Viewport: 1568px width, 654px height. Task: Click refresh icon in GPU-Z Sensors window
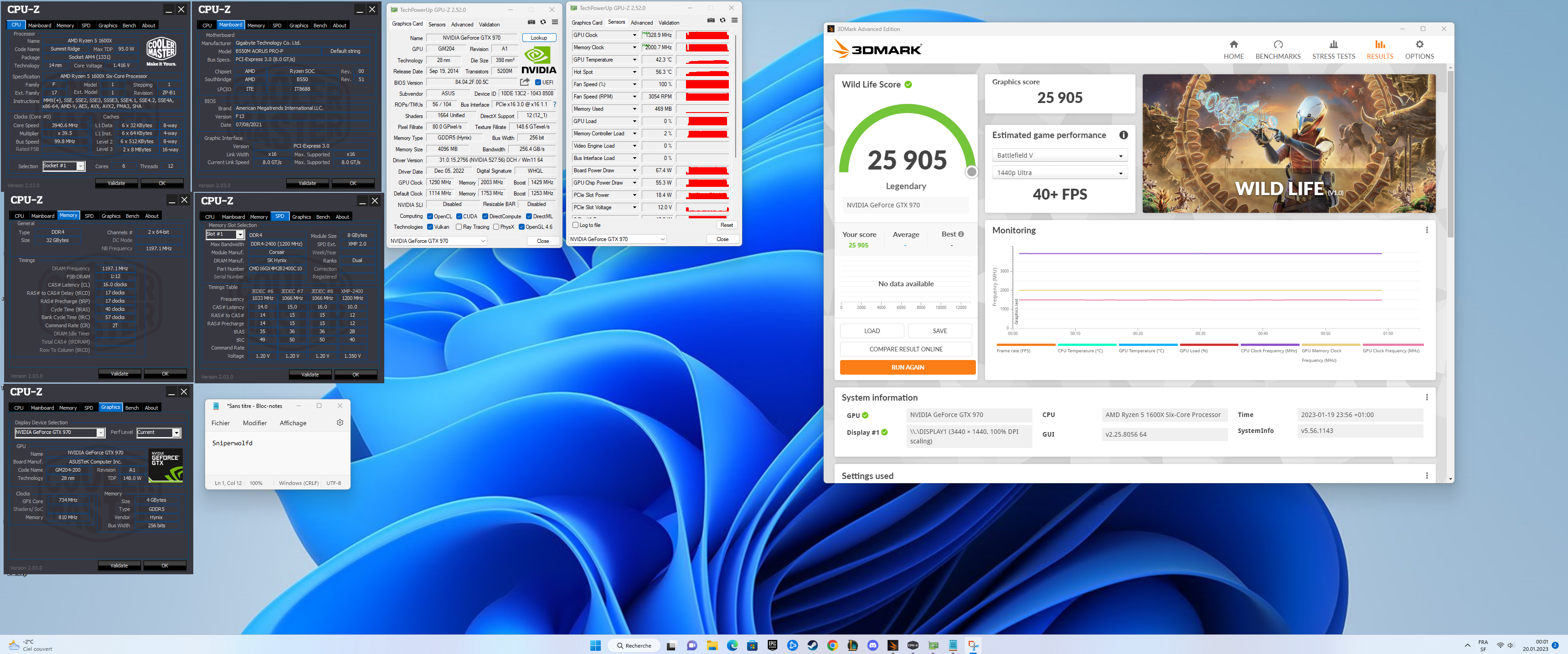pyautogui.click(x=722, y=20)
